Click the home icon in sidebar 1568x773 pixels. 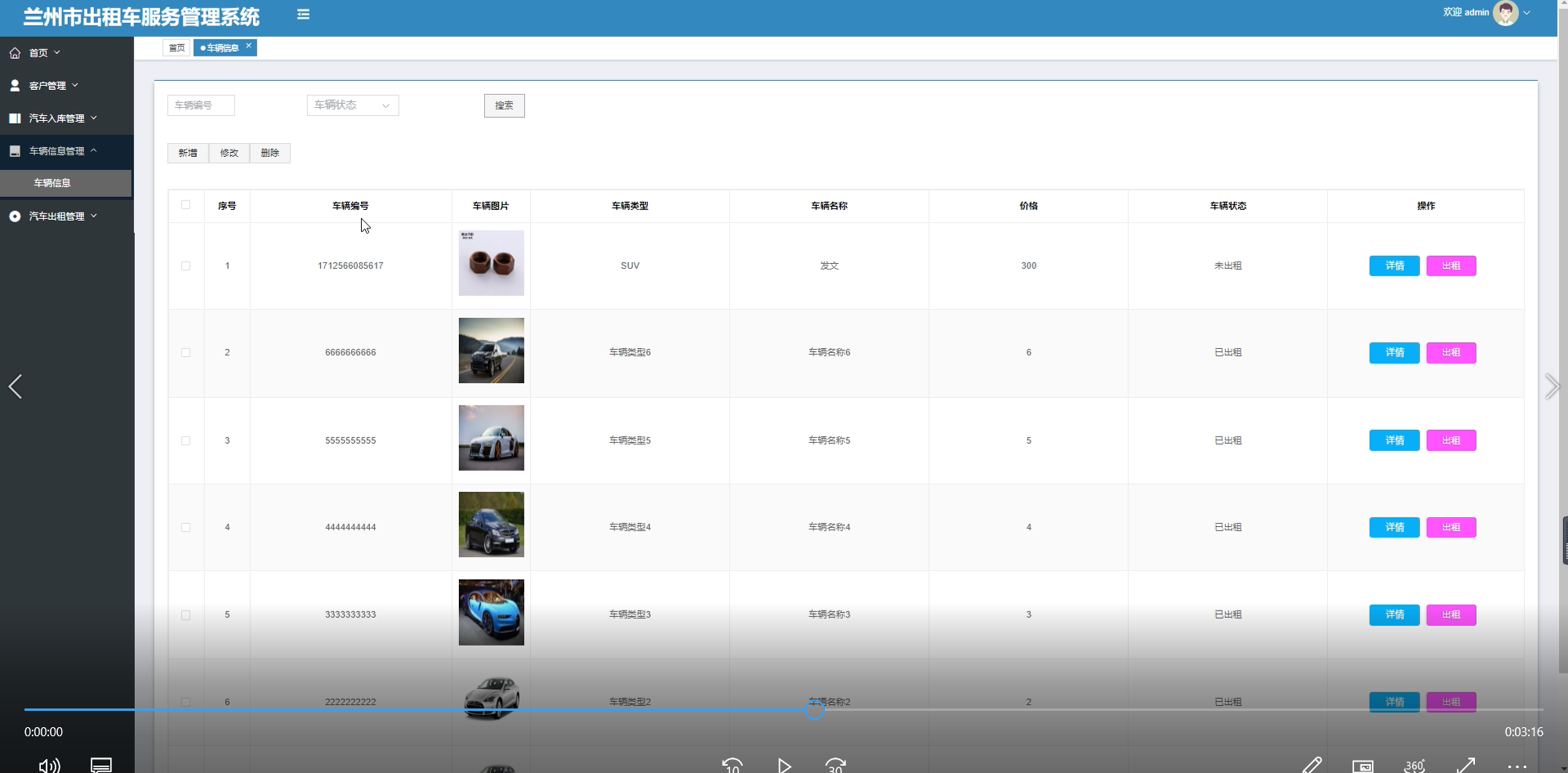point(15,53)
